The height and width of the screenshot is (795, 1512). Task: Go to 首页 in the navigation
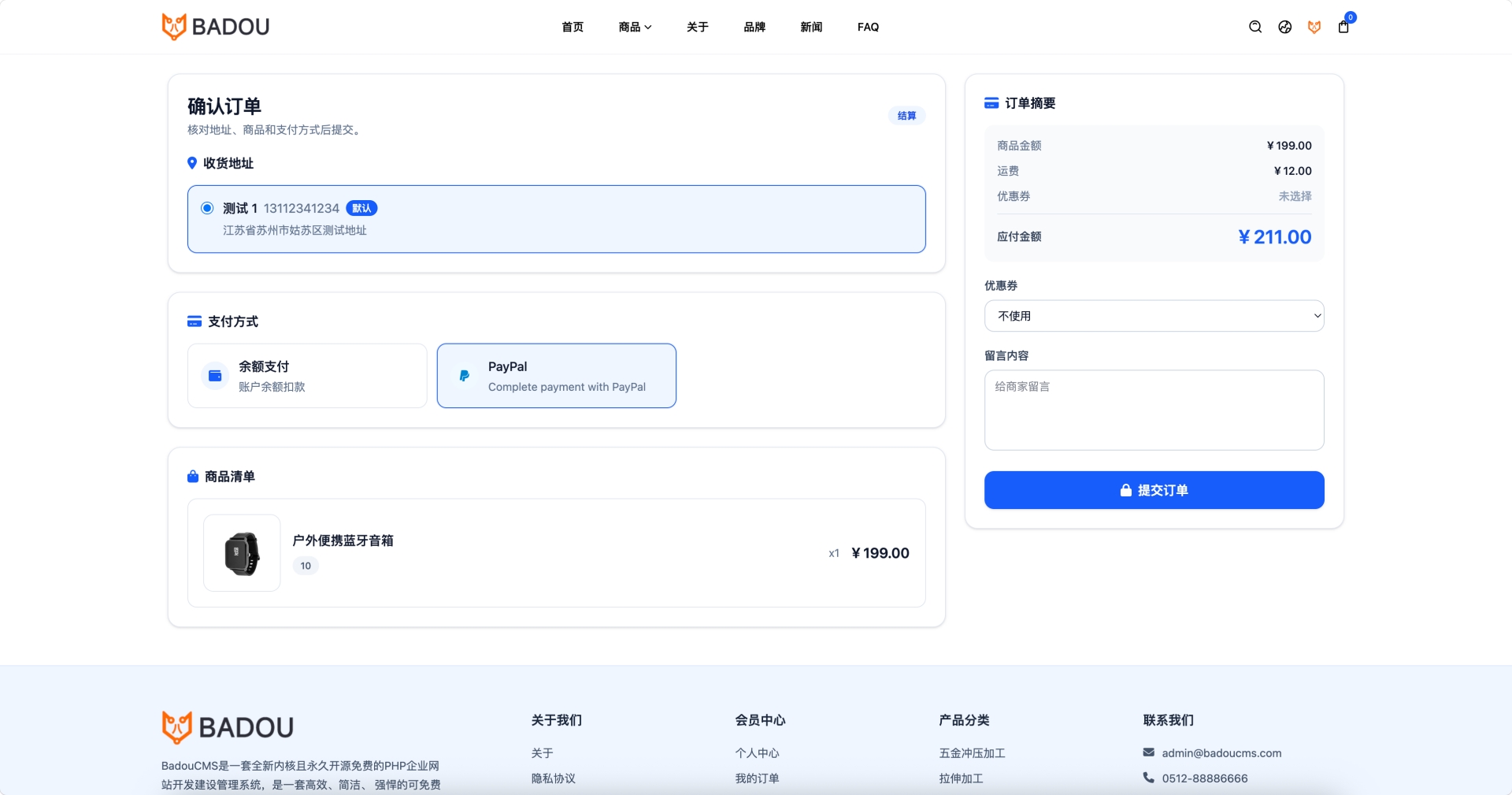click(x=573, y=27)
